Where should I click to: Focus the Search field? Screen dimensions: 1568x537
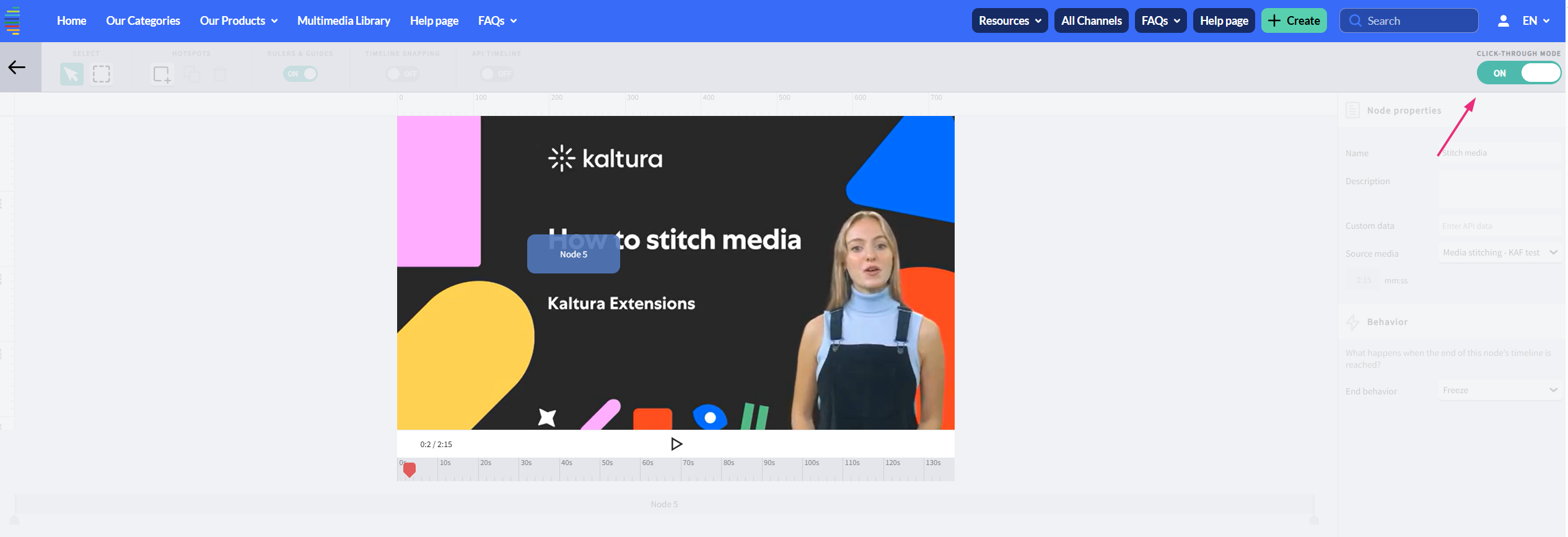tap(1409, 21)
